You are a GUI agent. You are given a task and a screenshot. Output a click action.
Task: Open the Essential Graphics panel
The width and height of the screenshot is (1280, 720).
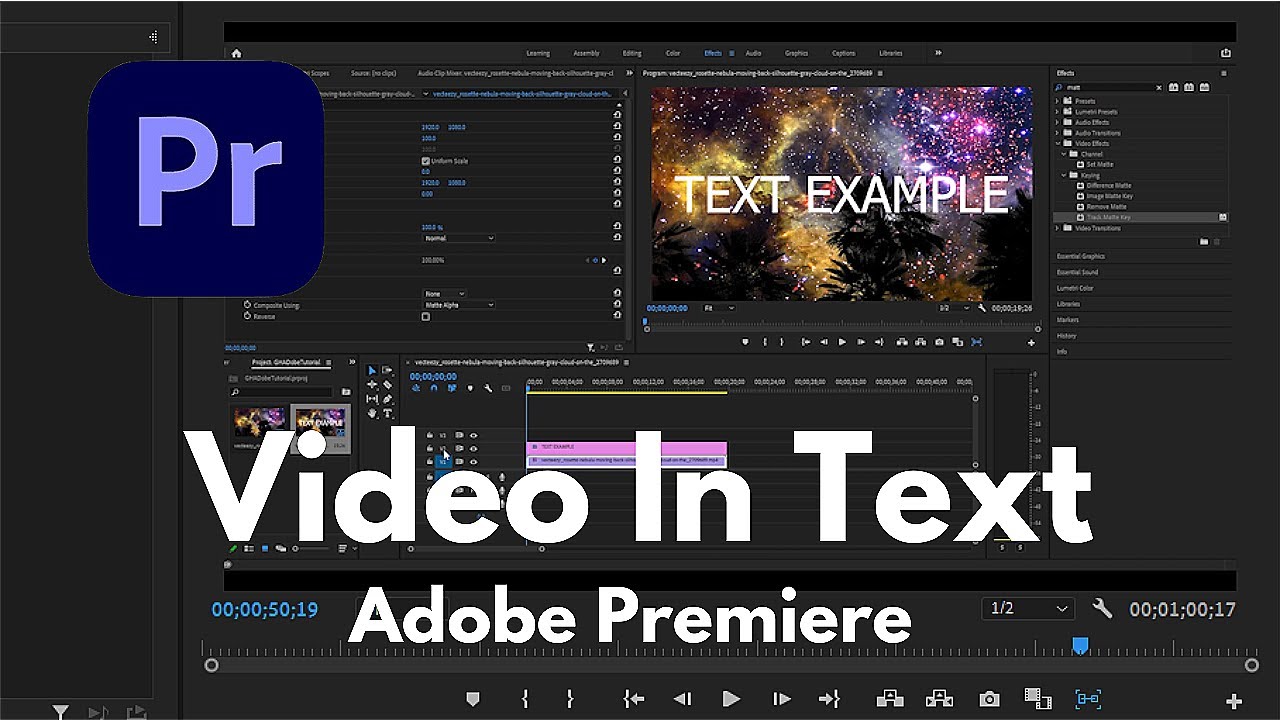[x=1081, y=256]
